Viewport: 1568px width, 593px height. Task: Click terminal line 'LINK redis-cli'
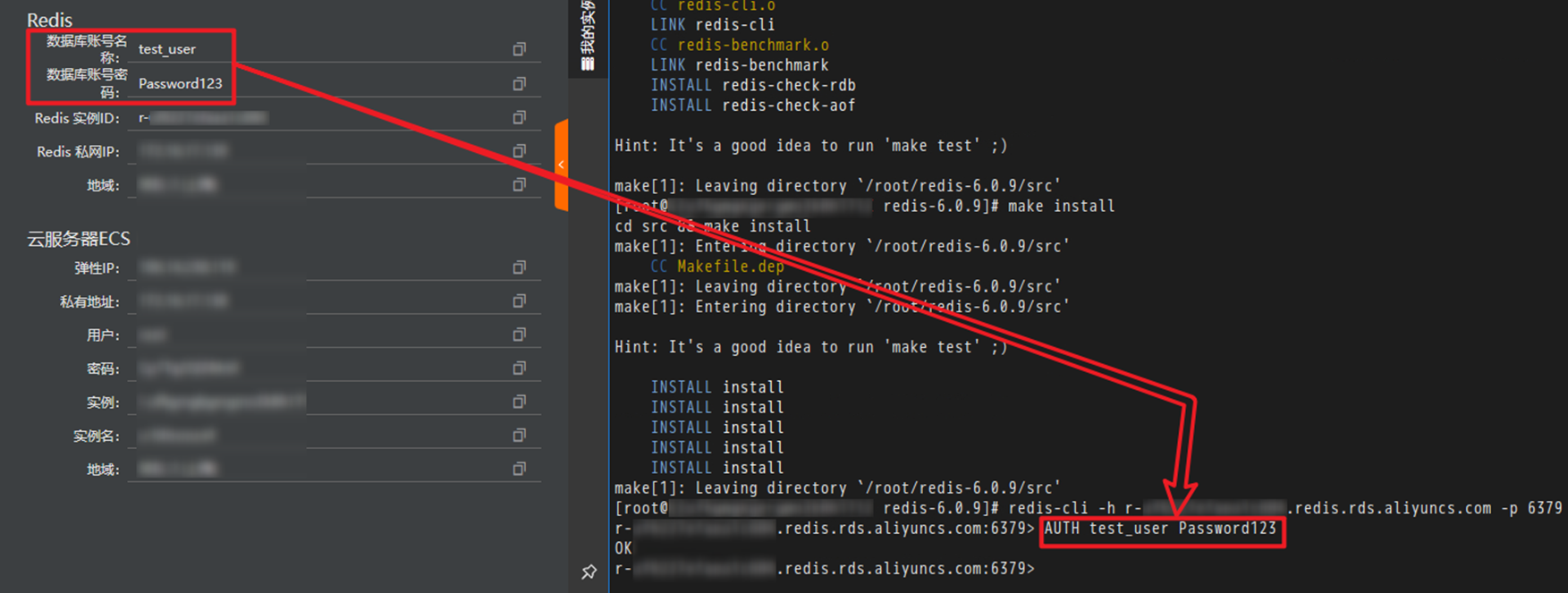tap(713, 25)
